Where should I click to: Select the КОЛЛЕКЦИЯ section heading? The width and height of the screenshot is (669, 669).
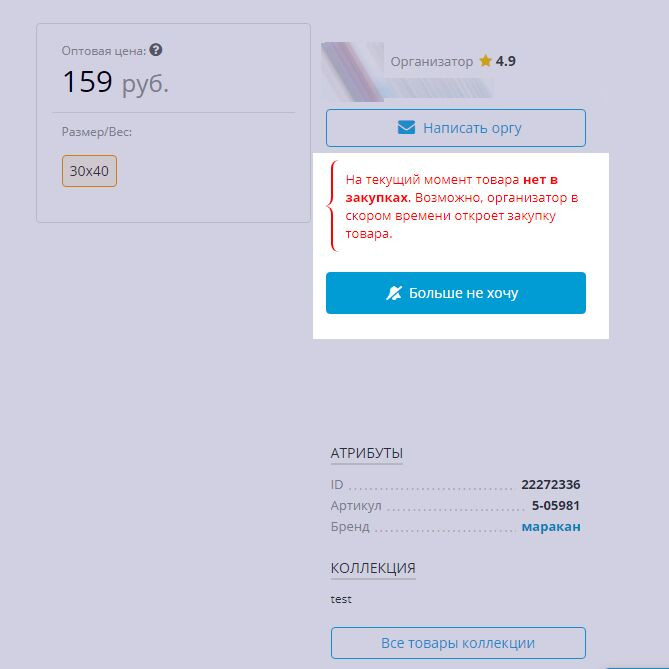coord(373,568)
